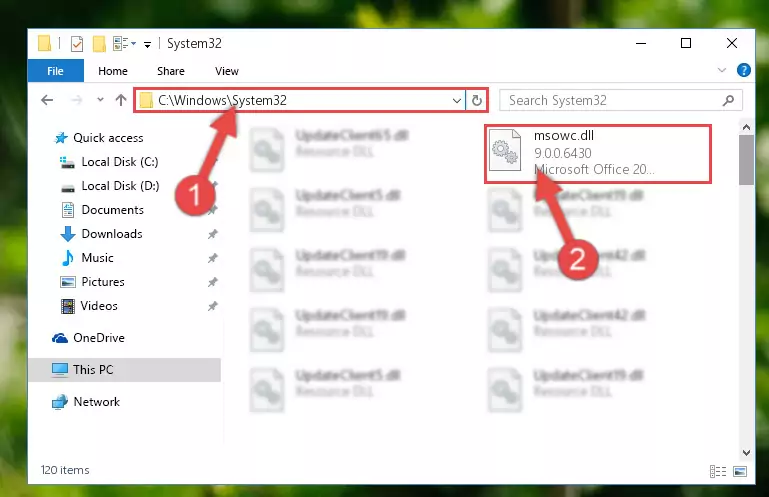This screenshot has height=497, width=769.
Task: Open Help via the blue question icon
Action: tap(743, 70)
